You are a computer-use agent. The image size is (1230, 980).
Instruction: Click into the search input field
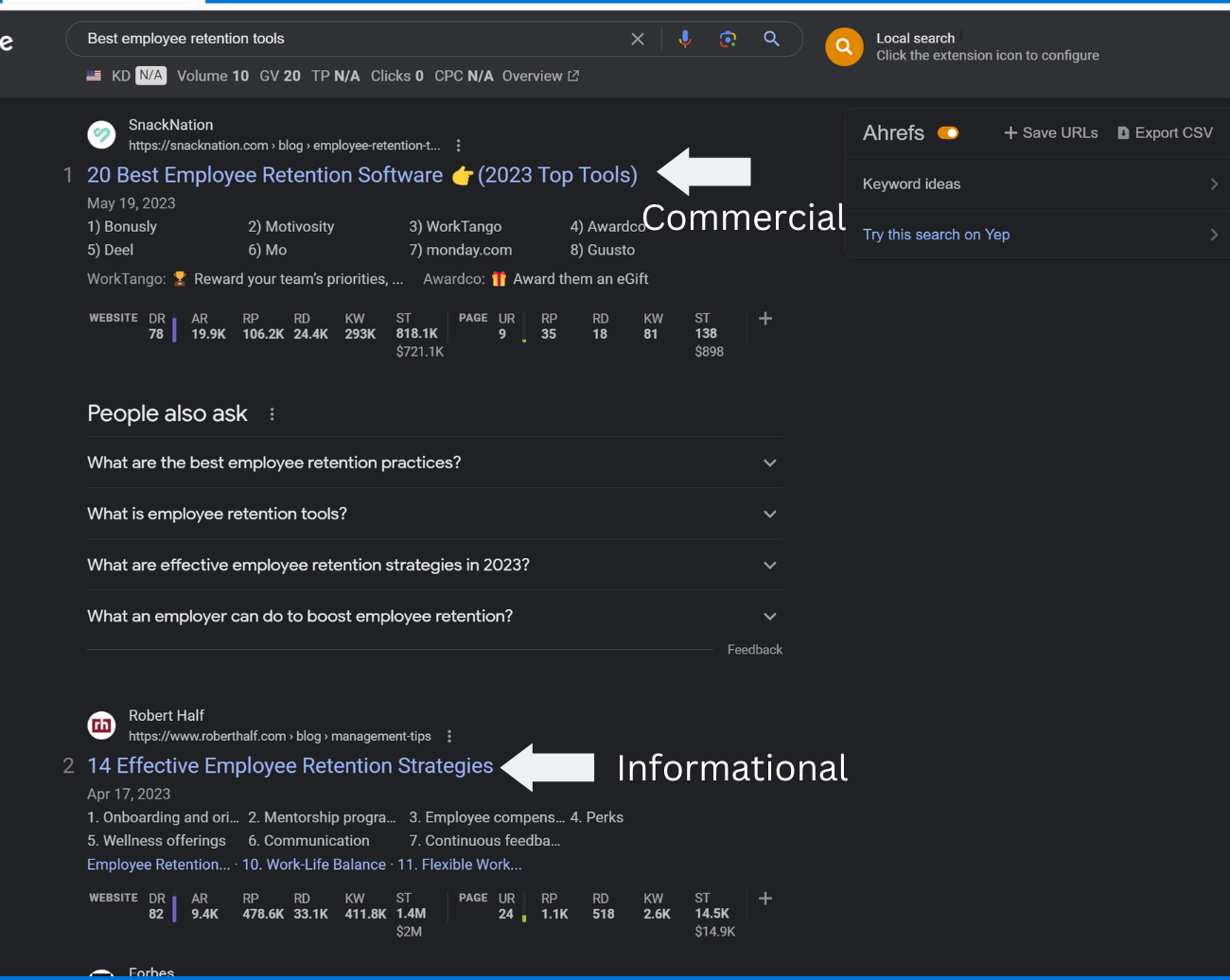click(350, 39)
